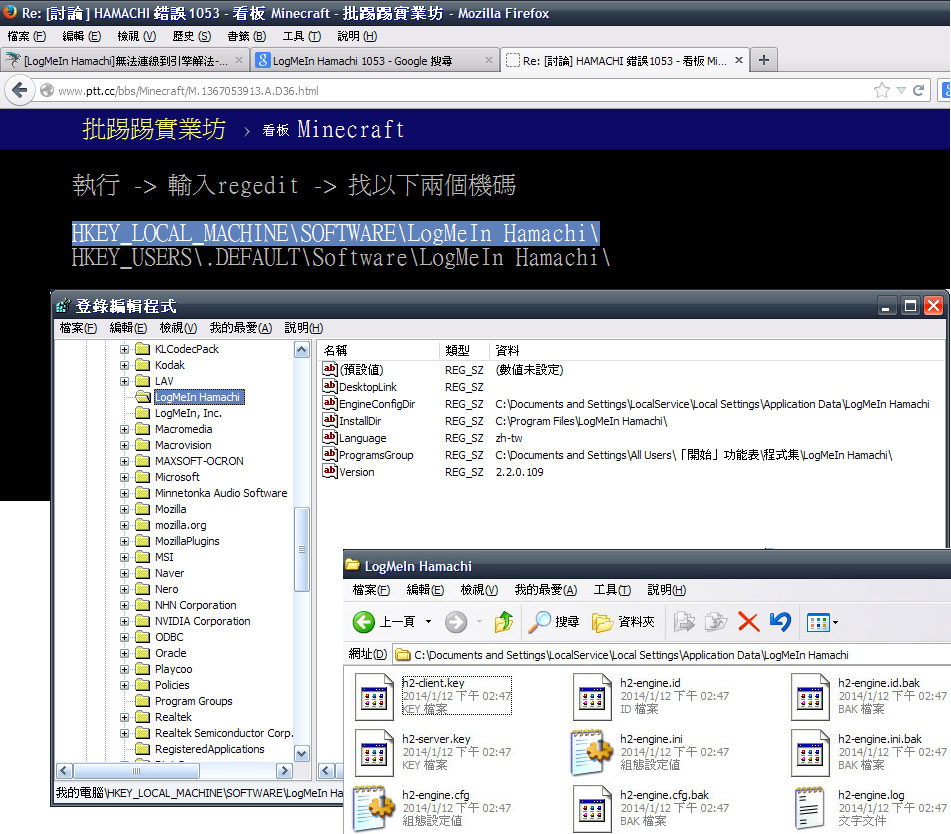Click the tree pane scroll-right arrow
Image resolution: width=951 pixels, height=834 pixels.
coord(284,771)
